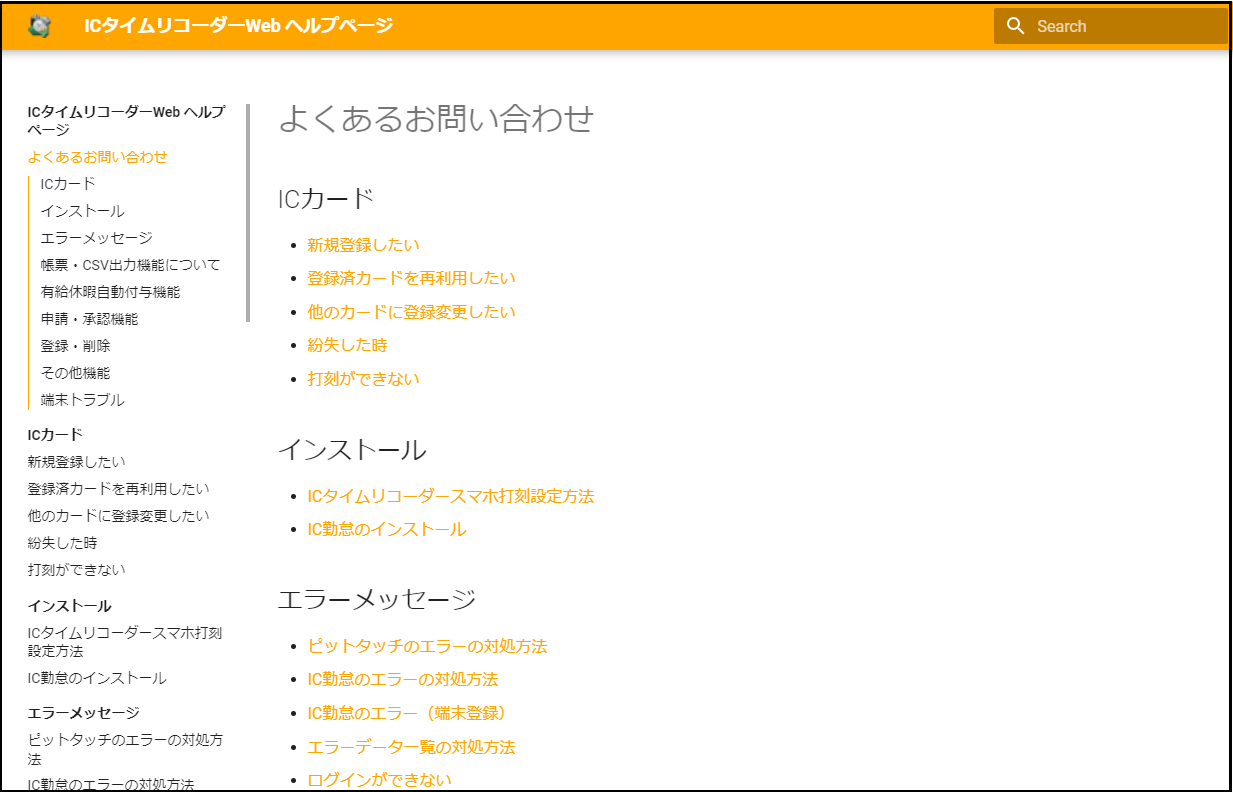This screenshot has height=792, width=1233.
Task: Jump to インストール in sidebar contents list
Action: pos(83,211)
